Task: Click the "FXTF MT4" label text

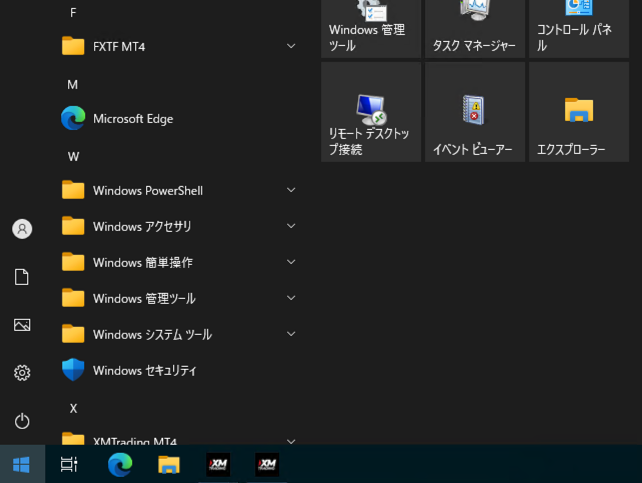Action: tap(119, 47)
